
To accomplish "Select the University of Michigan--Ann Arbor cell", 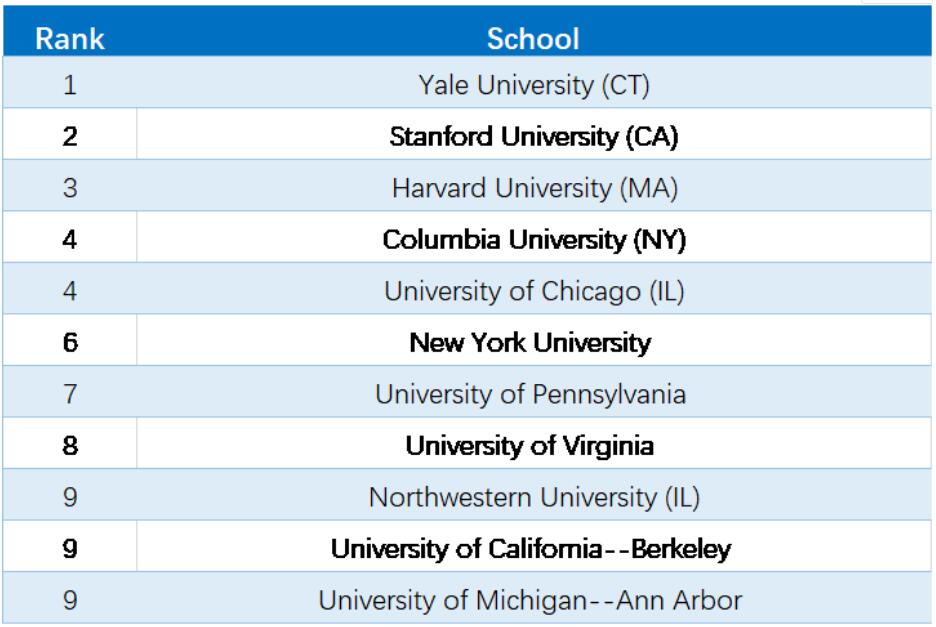I will [x=534, y=598].
